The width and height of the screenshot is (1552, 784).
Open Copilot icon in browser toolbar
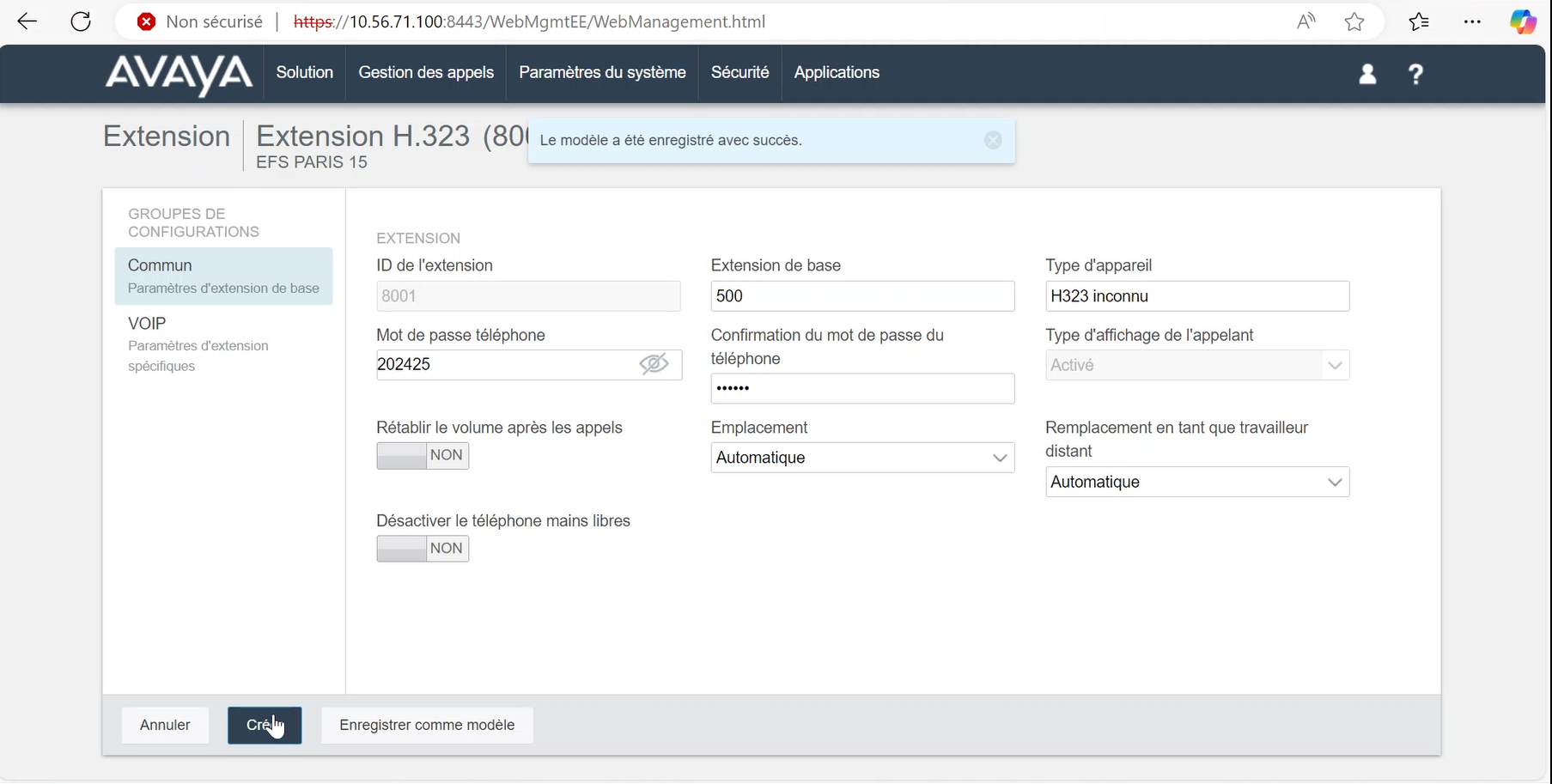click(x=1523, y=21)
